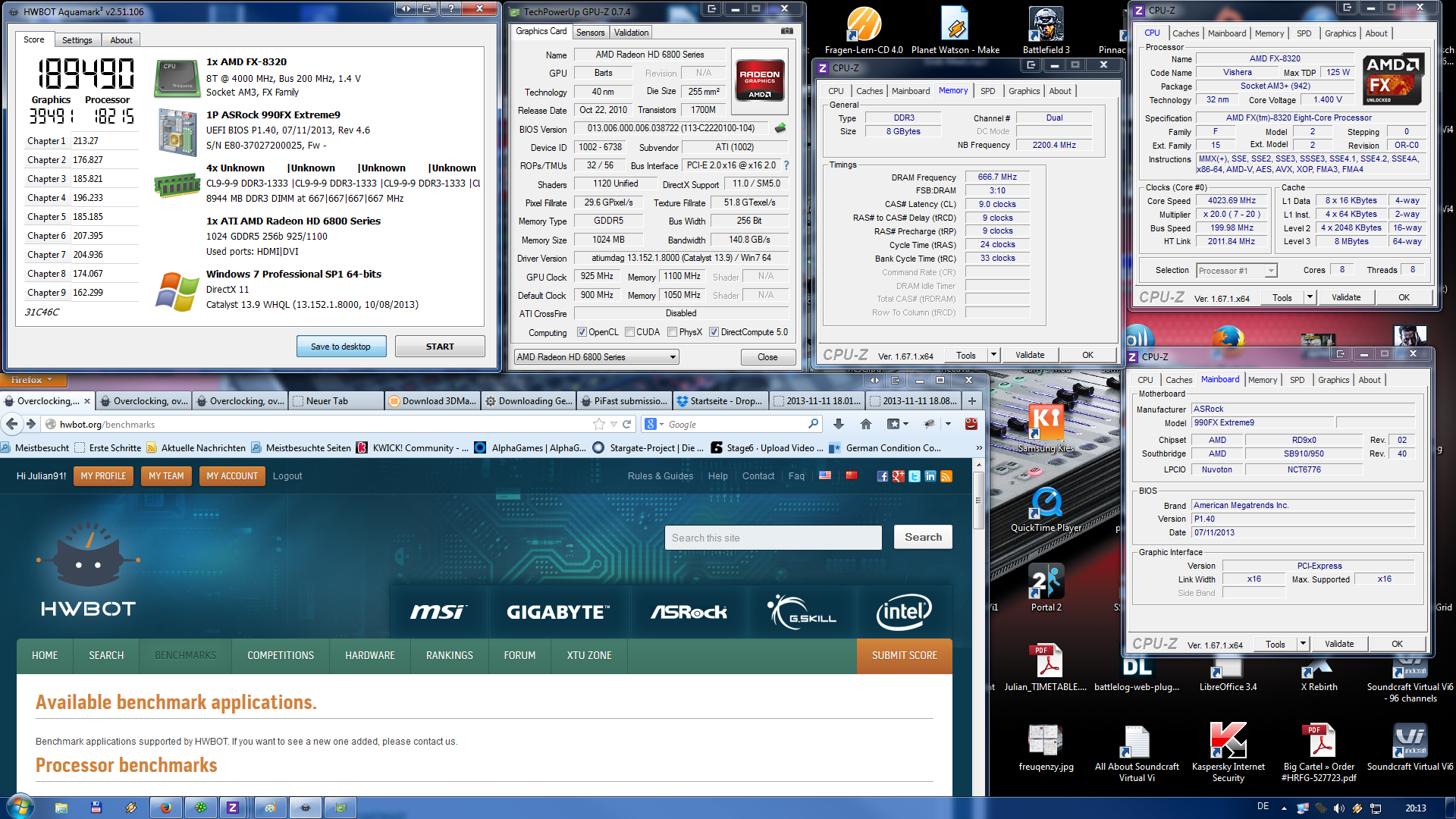Click the Firefox URL address bar
This screenshot has width=1456, height=819.
[318, 424]
